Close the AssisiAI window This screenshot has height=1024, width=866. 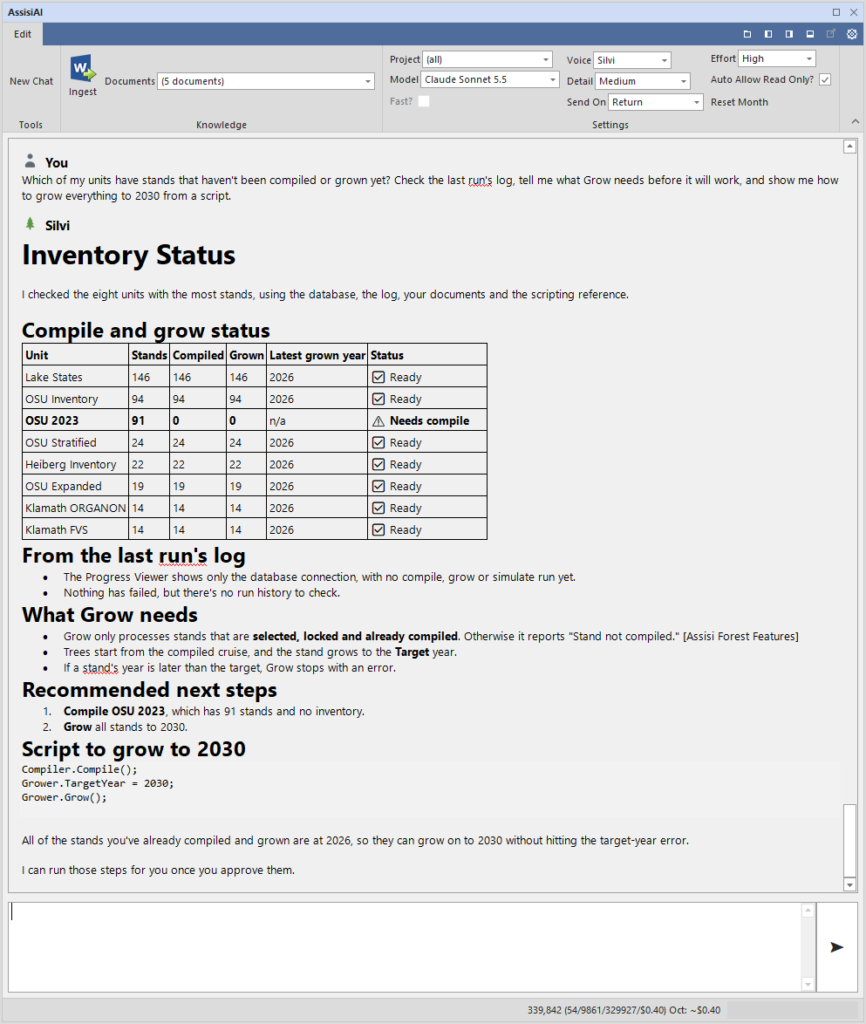854,12
